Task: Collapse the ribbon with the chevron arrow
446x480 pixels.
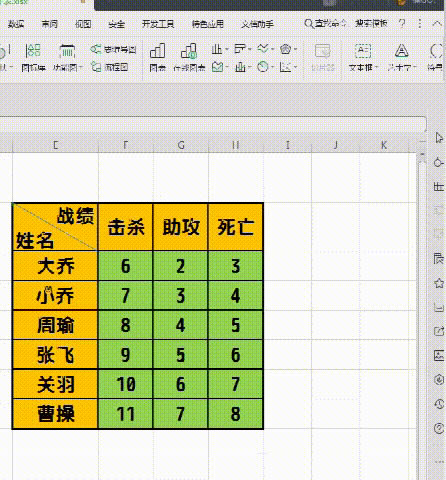Action: pos(437,23)
